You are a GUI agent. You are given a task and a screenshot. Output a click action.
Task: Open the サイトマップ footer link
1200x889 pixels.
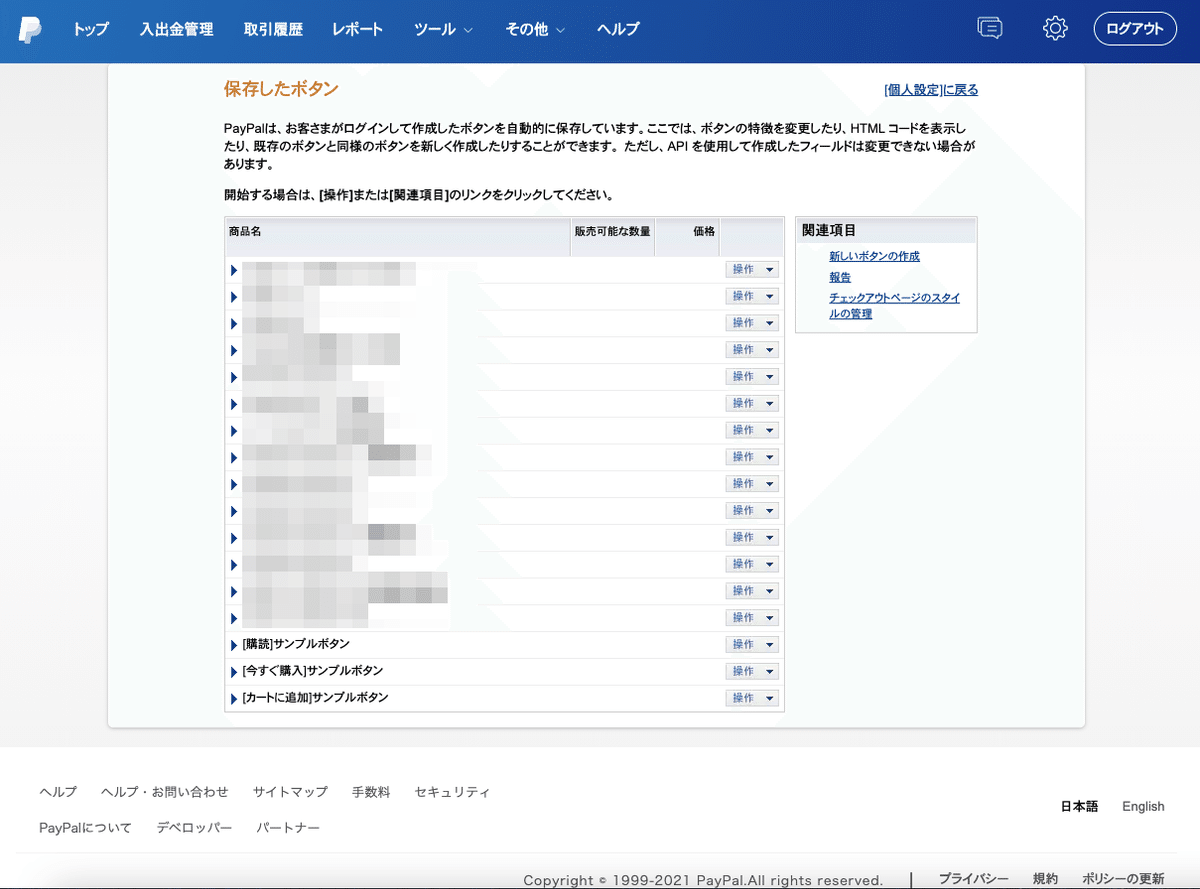pyautogui.click(x=290, y=792)
